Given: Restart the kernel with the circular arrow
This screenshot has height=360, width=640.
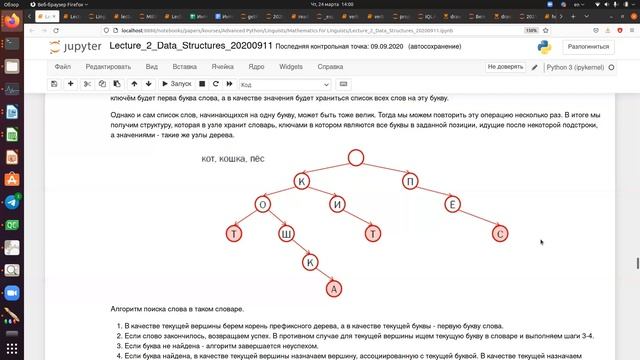Looking at the screenshot, I should tap(216, 84).
